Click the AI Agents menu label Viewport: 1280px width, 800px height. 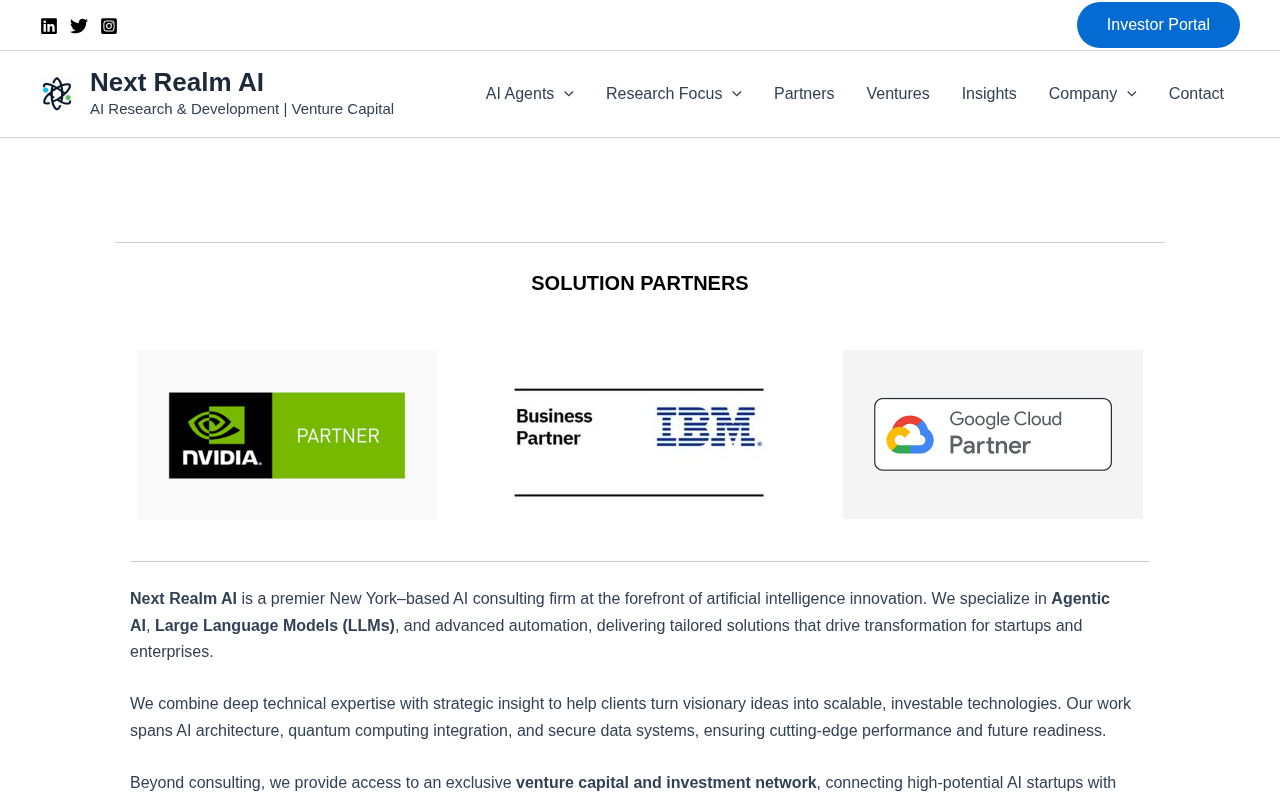click(519, 94)
